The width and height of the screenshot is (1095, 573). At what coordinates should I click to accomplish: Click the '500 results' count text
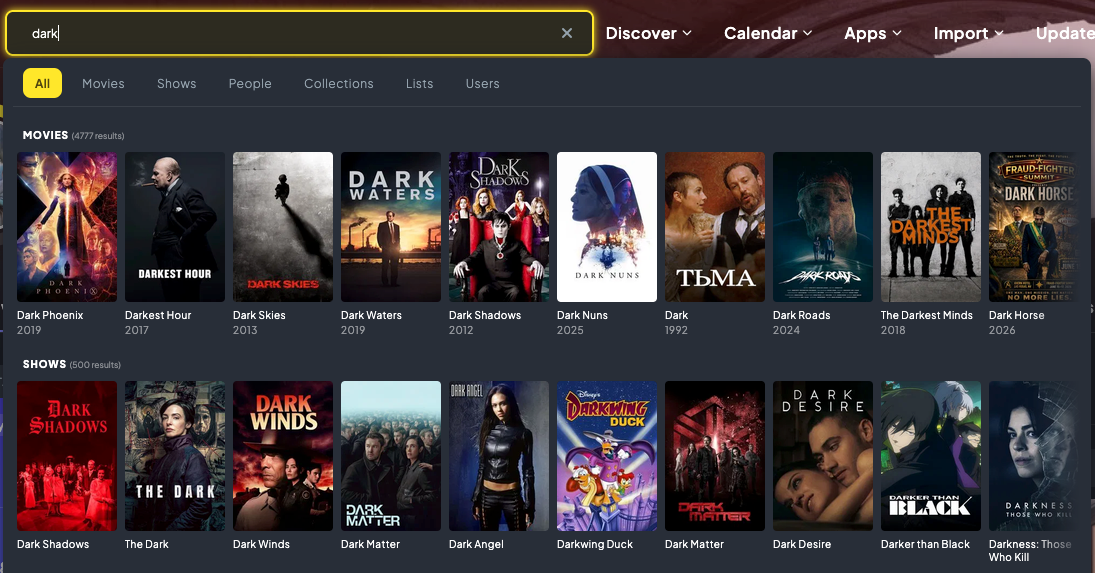(95, 364)
